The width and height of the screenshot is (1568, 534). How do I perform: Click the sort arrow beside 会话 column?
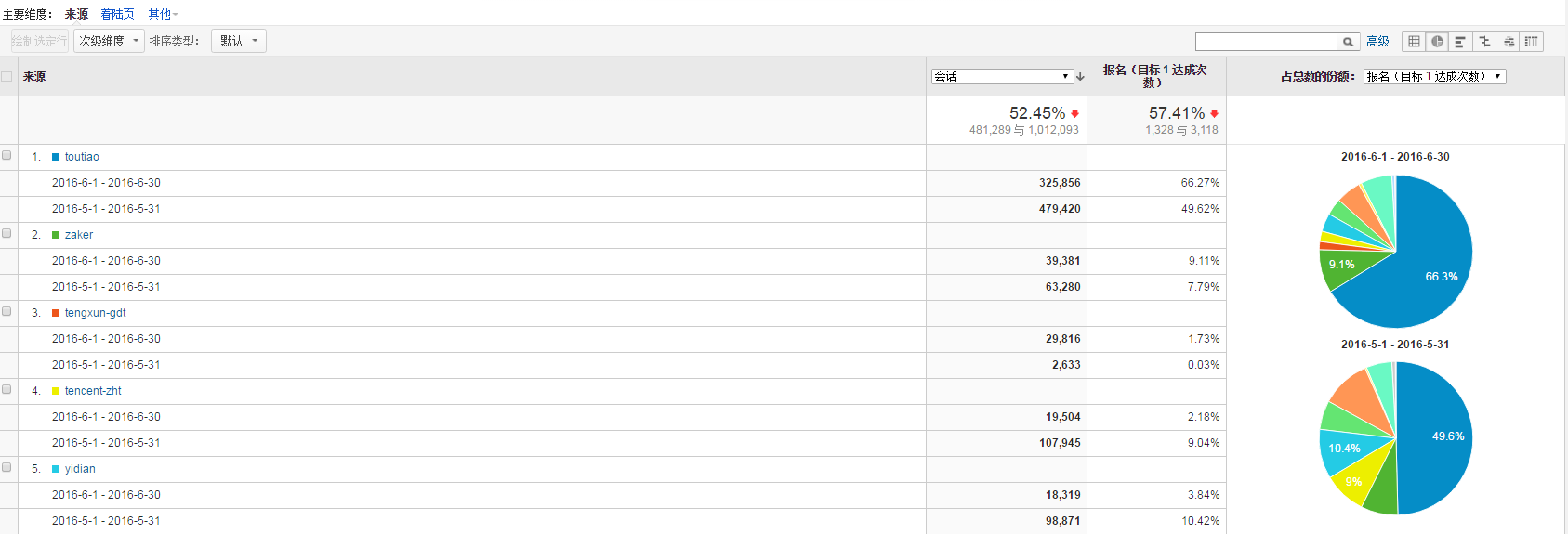coord(1080,77)
